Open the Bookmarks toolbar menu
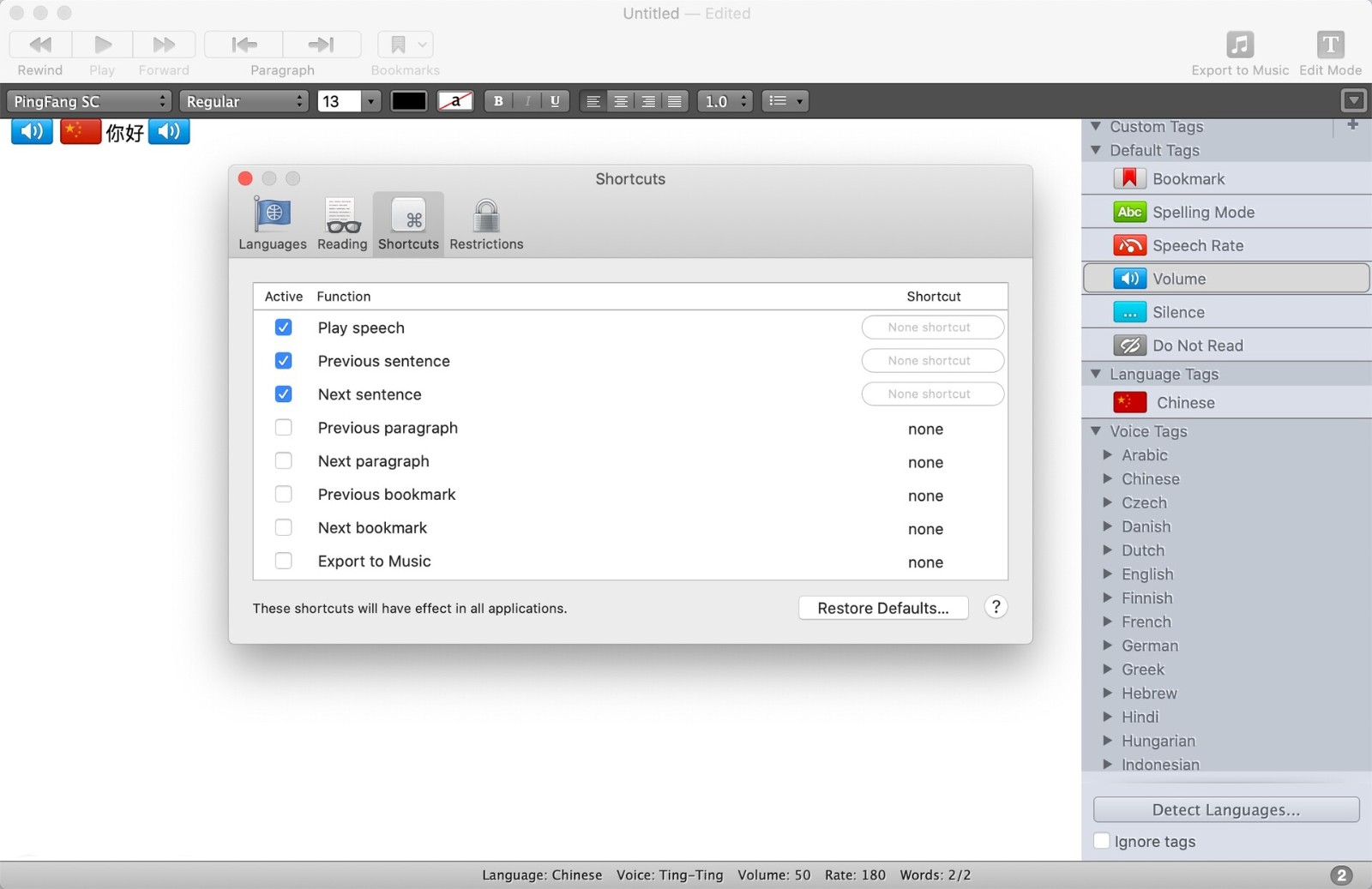This screenshot has height=889, width=1372. (406, 45)
